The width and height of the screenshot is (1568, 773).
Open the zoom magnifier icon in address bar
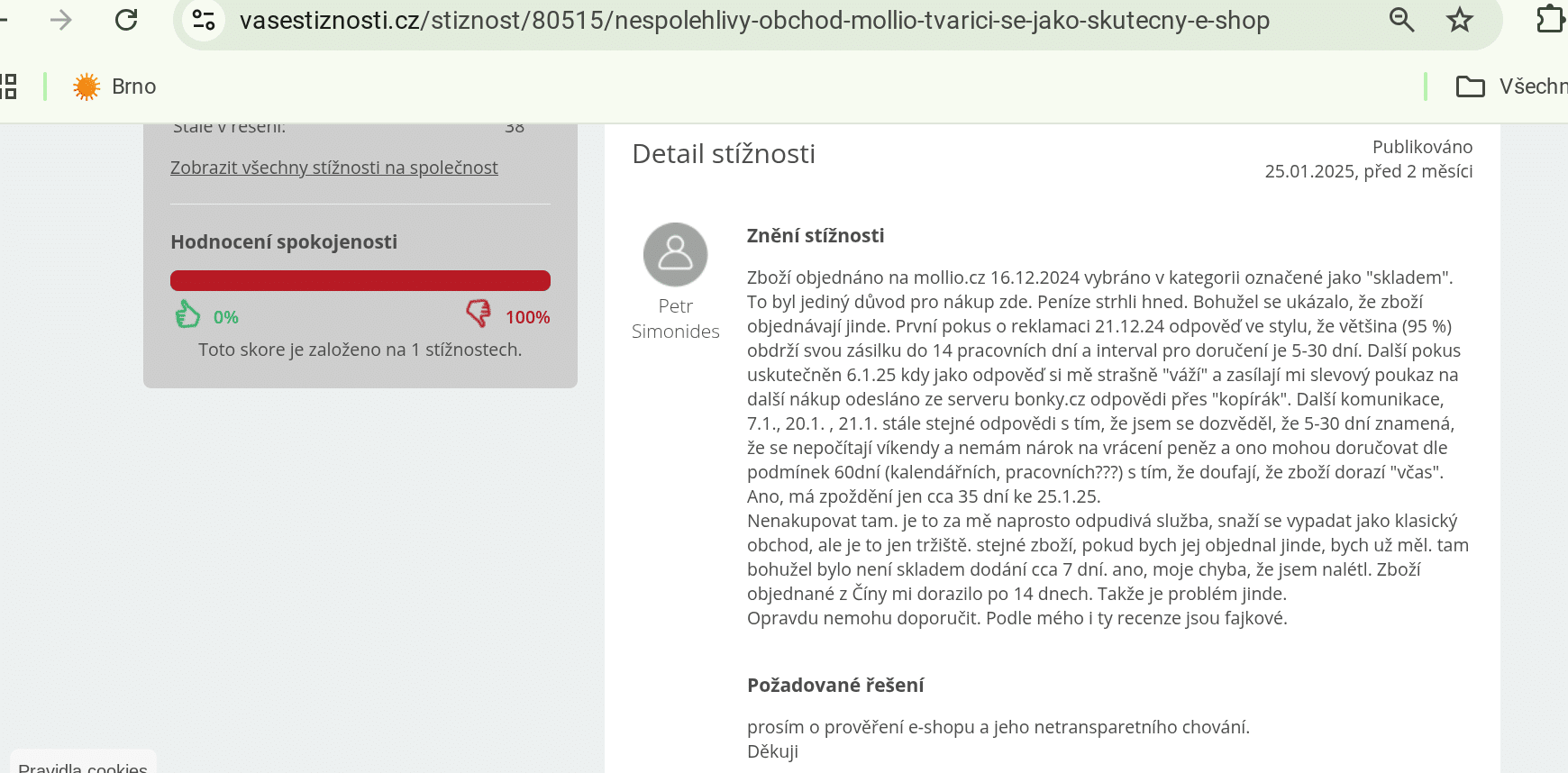(1401, 20)
